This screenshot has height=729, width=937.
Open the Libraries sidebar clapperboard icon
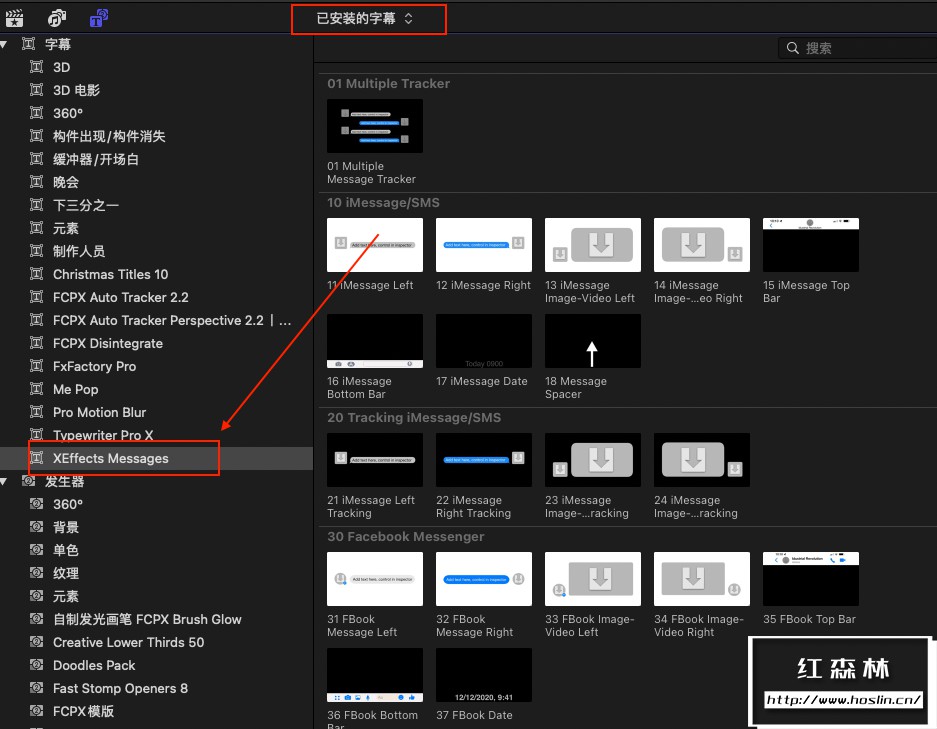[x=14, y=18]
